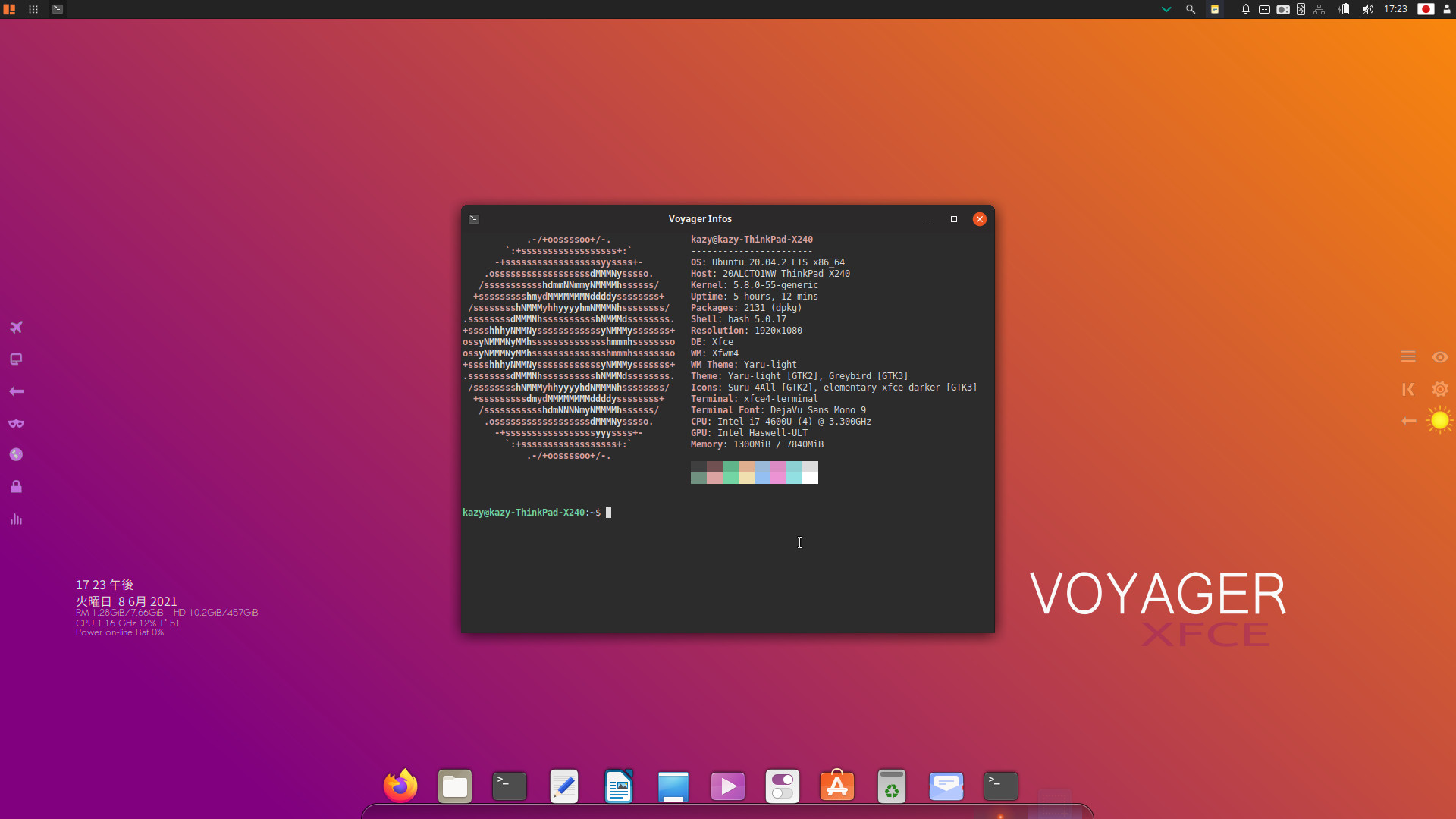Open the toggle-switch settings app in dock
Screen dimensions: 1456x819
(x=783, y=786)
